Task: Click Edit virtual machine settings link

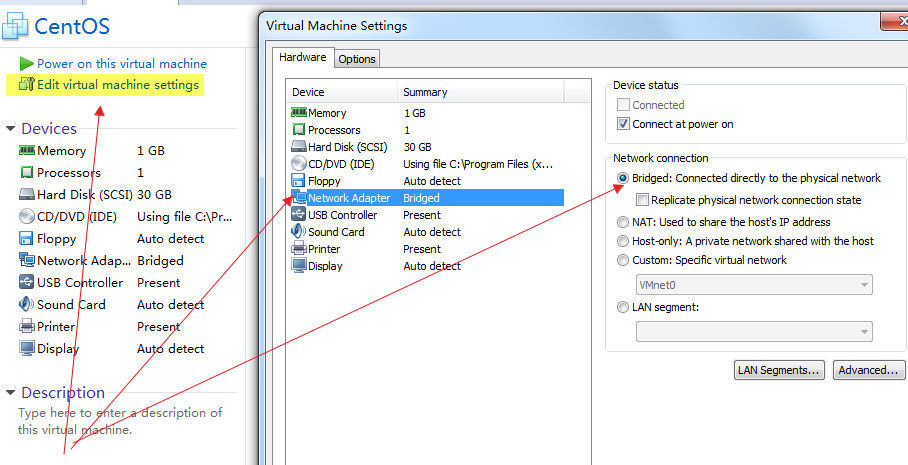Action: click(x=118, y=85)
